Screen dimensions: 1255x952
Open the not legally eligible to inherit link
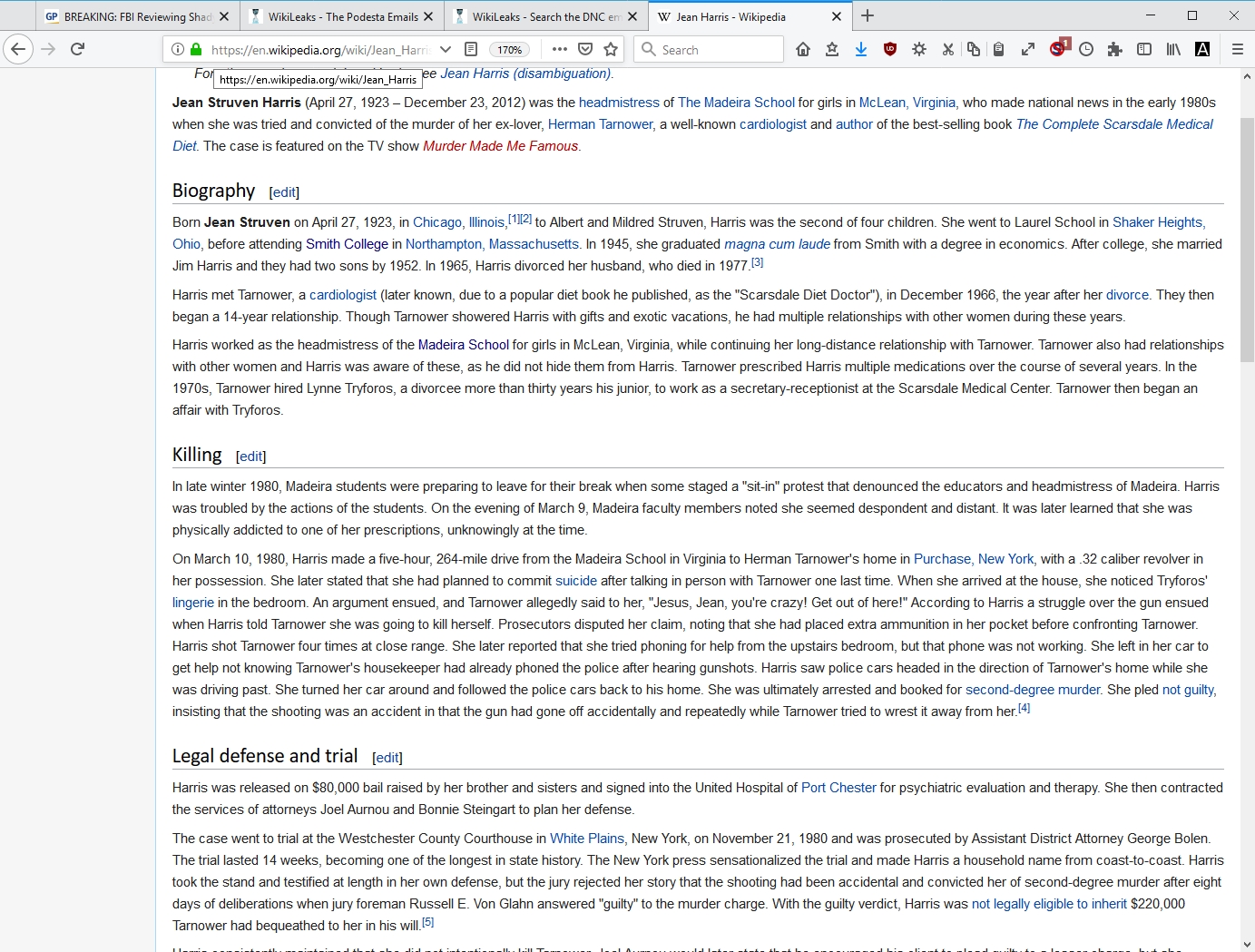point(1049,904)
